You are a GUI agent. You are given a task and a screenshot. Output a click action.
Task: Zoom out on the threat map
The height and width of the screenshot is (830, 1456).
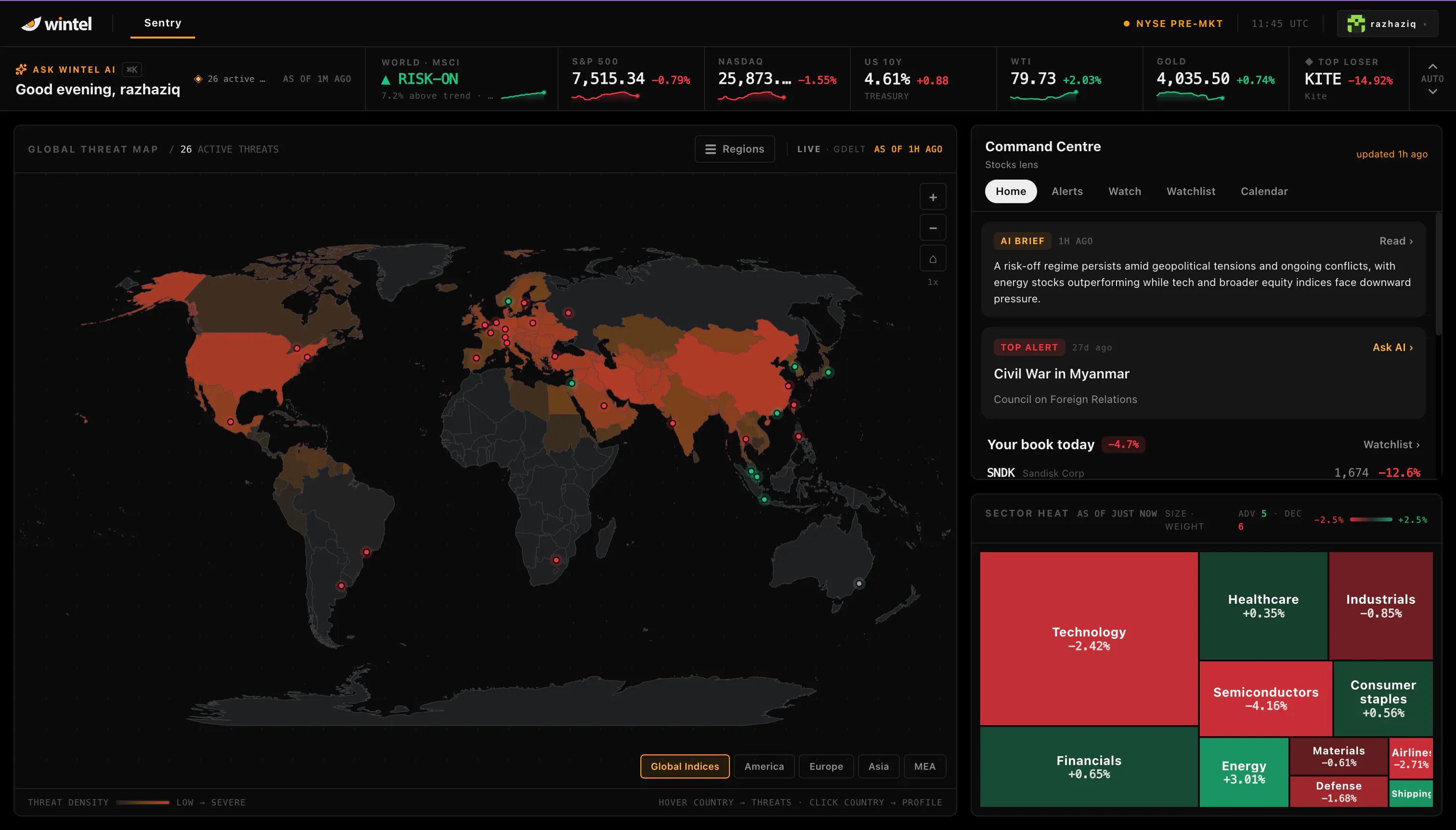pos(933,228)
